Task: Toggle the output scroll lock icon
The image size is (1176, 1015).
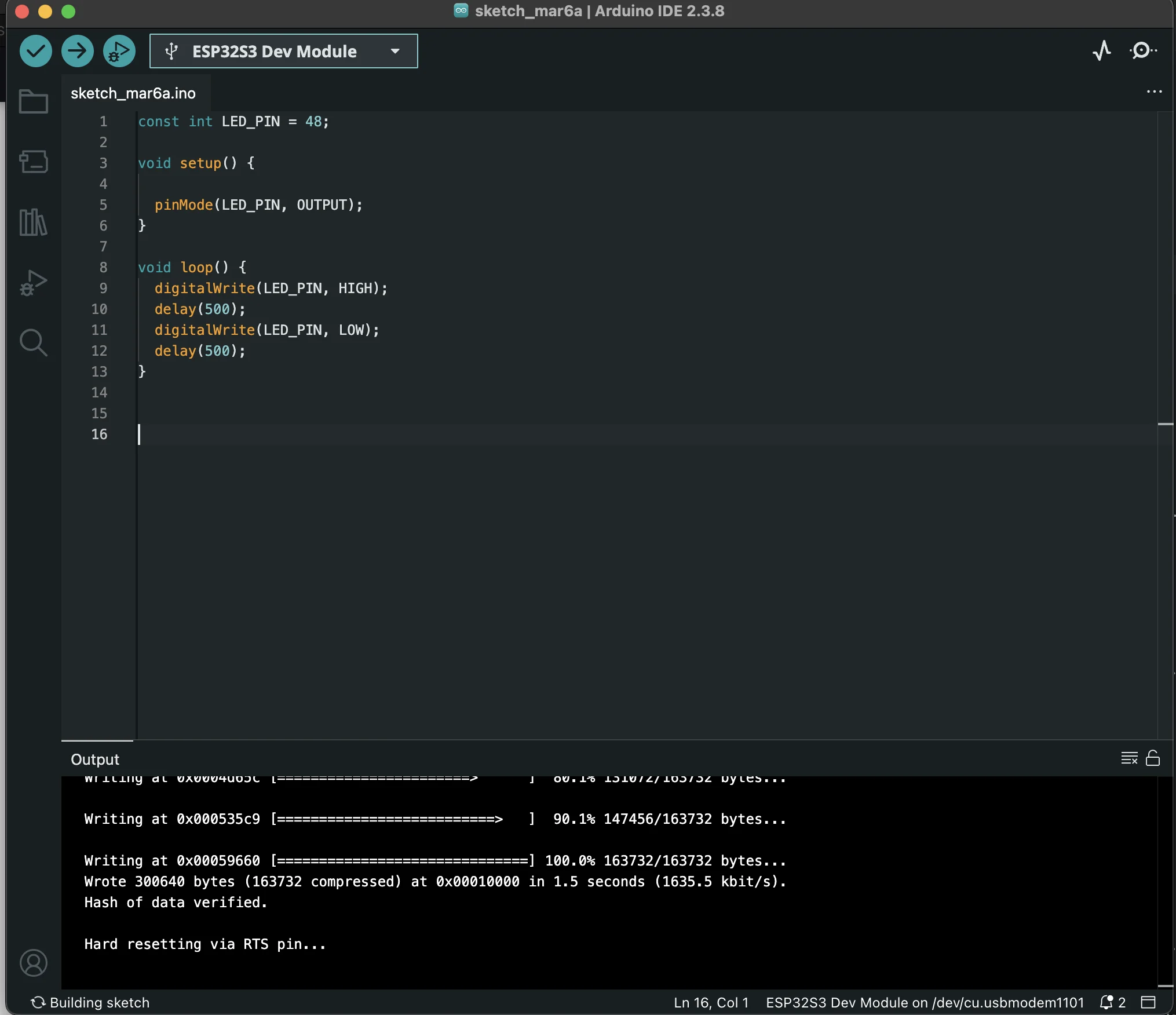Action: [x=1153, y=758]
